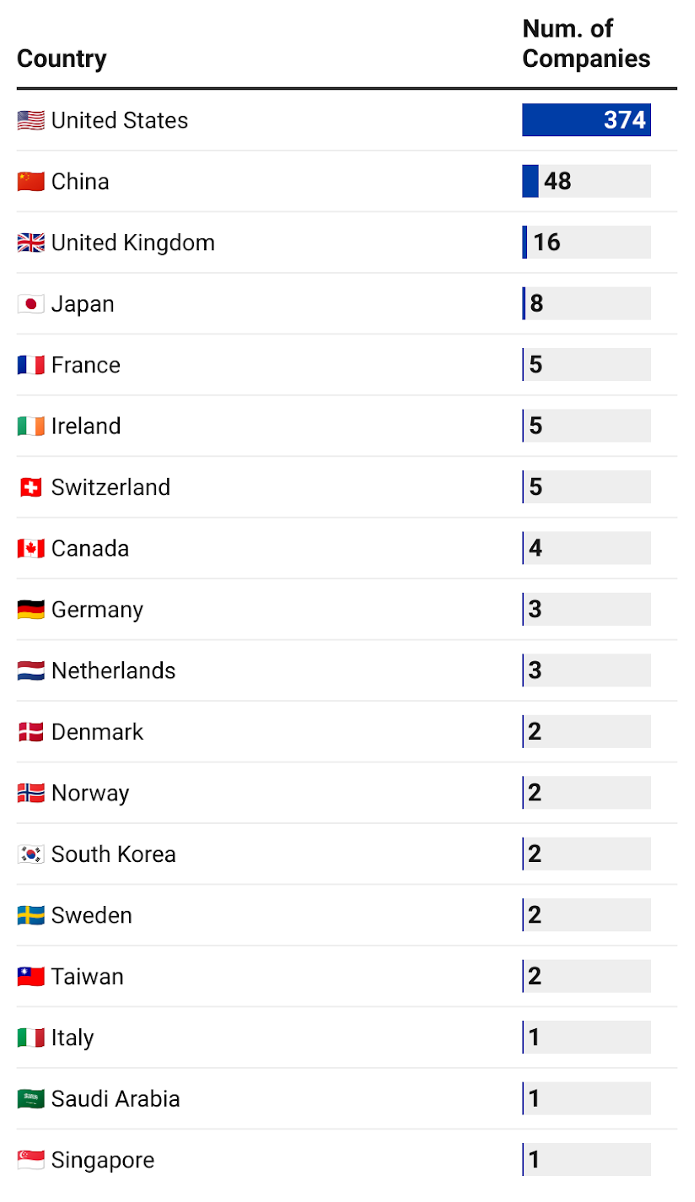Click the South Korea flag icon
Image resolution: width=695 pixels, height=1202 pixels.
click(31, 855)
